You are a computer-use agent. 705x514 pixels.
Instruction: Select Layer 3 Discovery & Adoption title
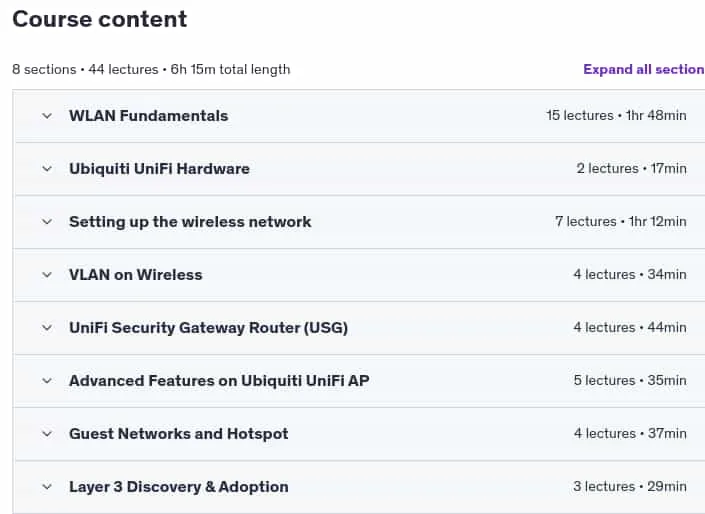(179, 487)
